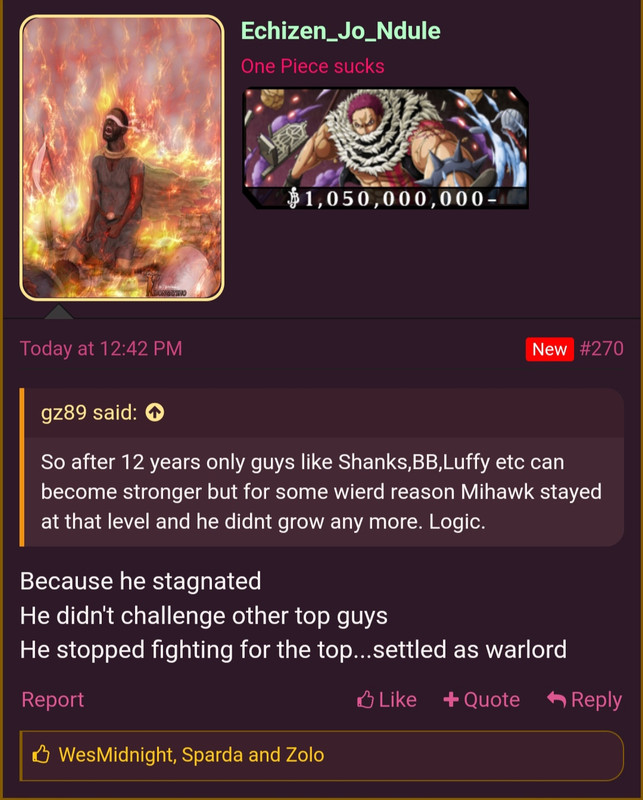Screen dimensions: 643x800
Task: Jump to gz89's original post arrow icon
Action: [x=155, y=412]
